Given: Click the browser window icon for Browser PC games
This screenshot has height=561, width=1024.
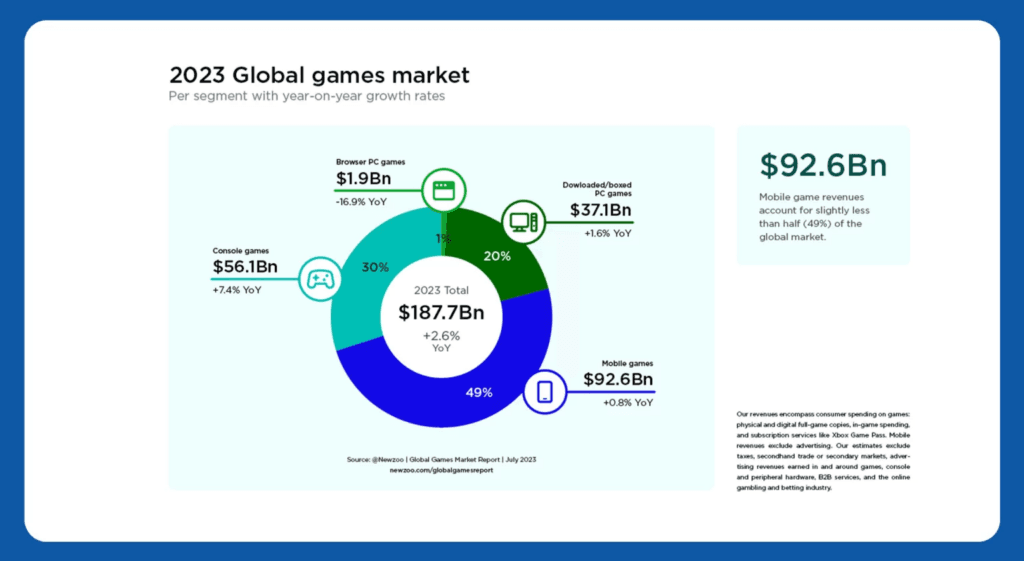Looking at the screenshot, I should 441,187.
